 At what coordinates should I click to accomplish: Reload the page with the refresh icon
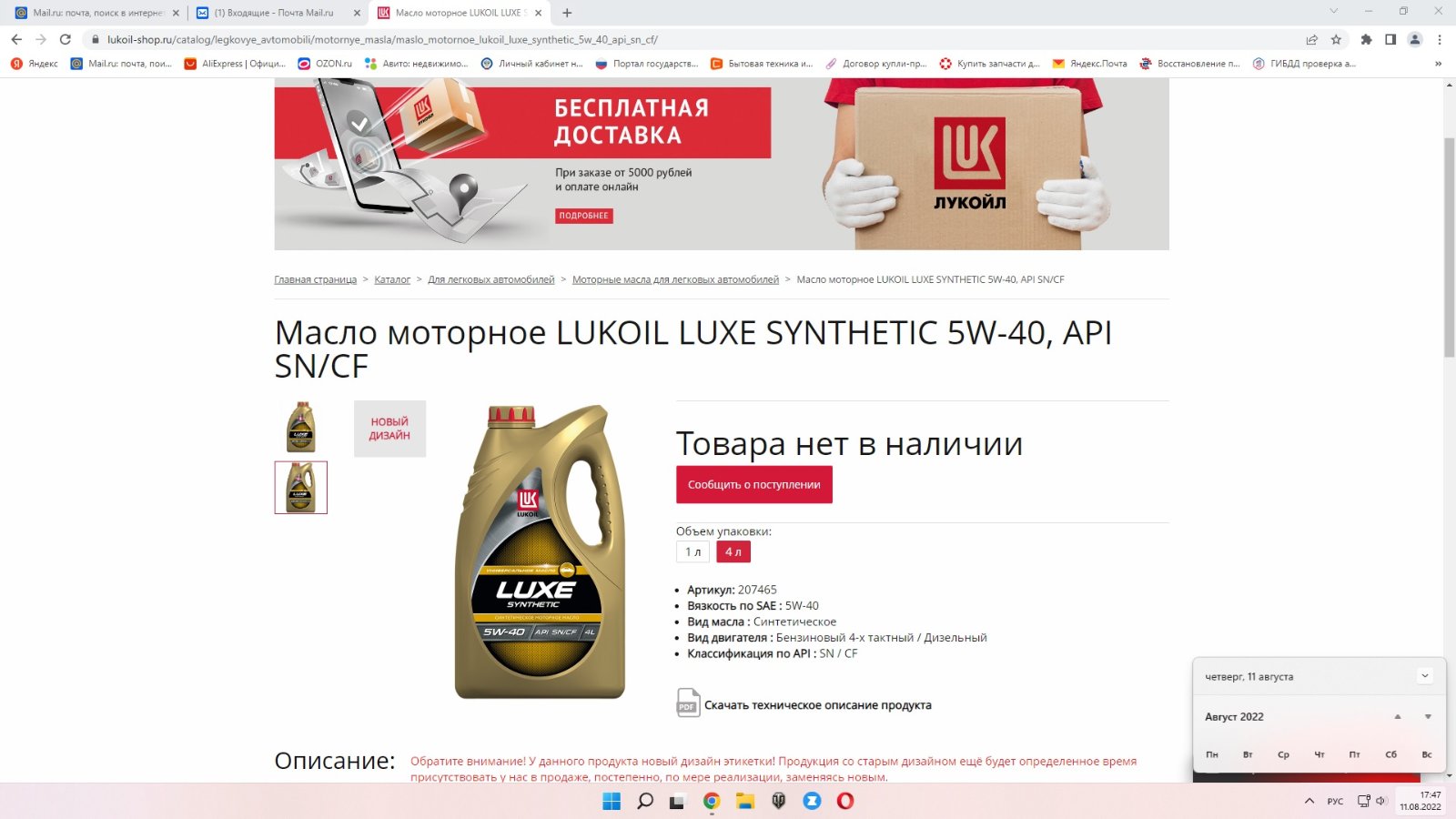tap(65, 39)
